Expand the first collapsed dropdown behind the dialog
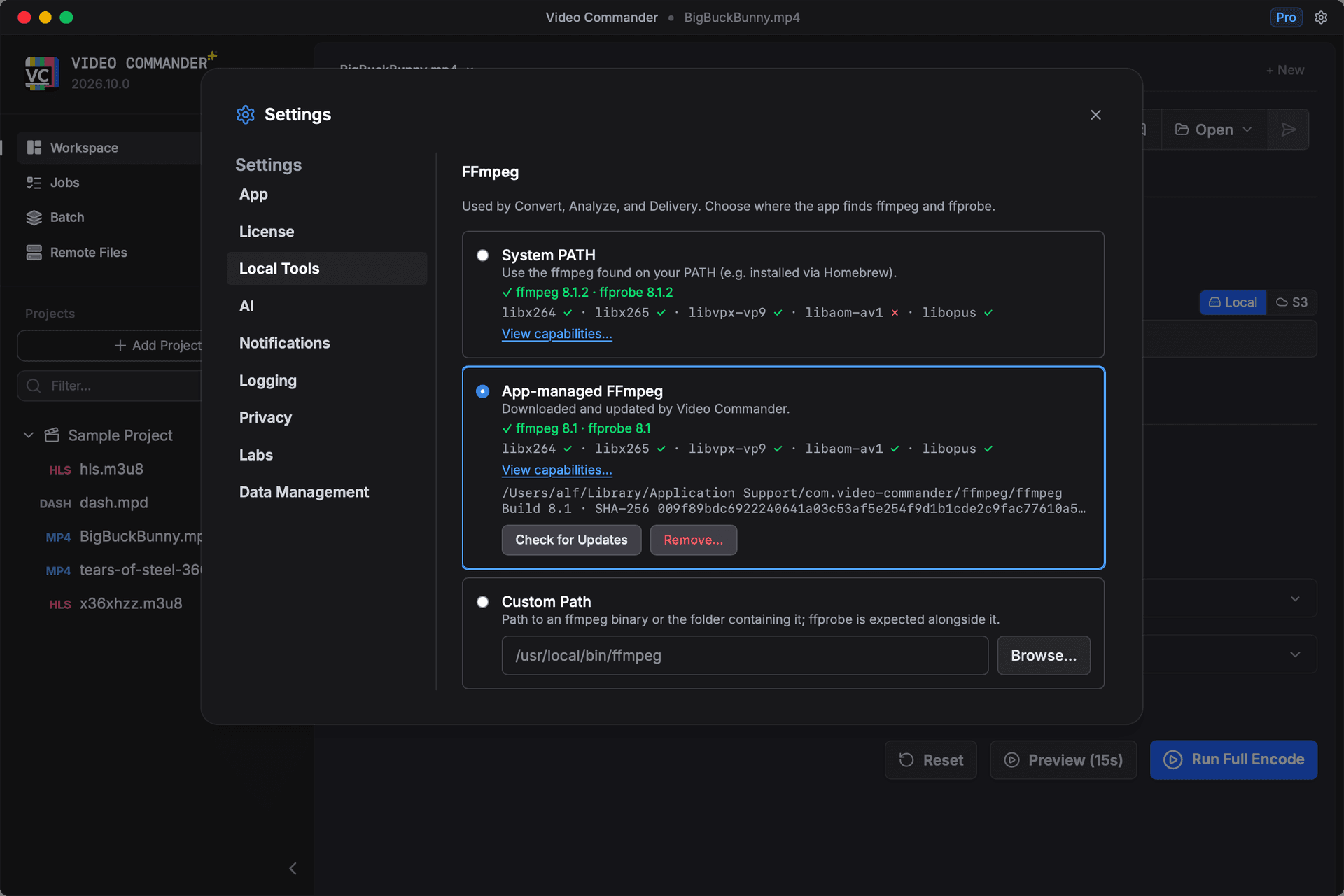Screen dimensions: 1344x896 1295,599
